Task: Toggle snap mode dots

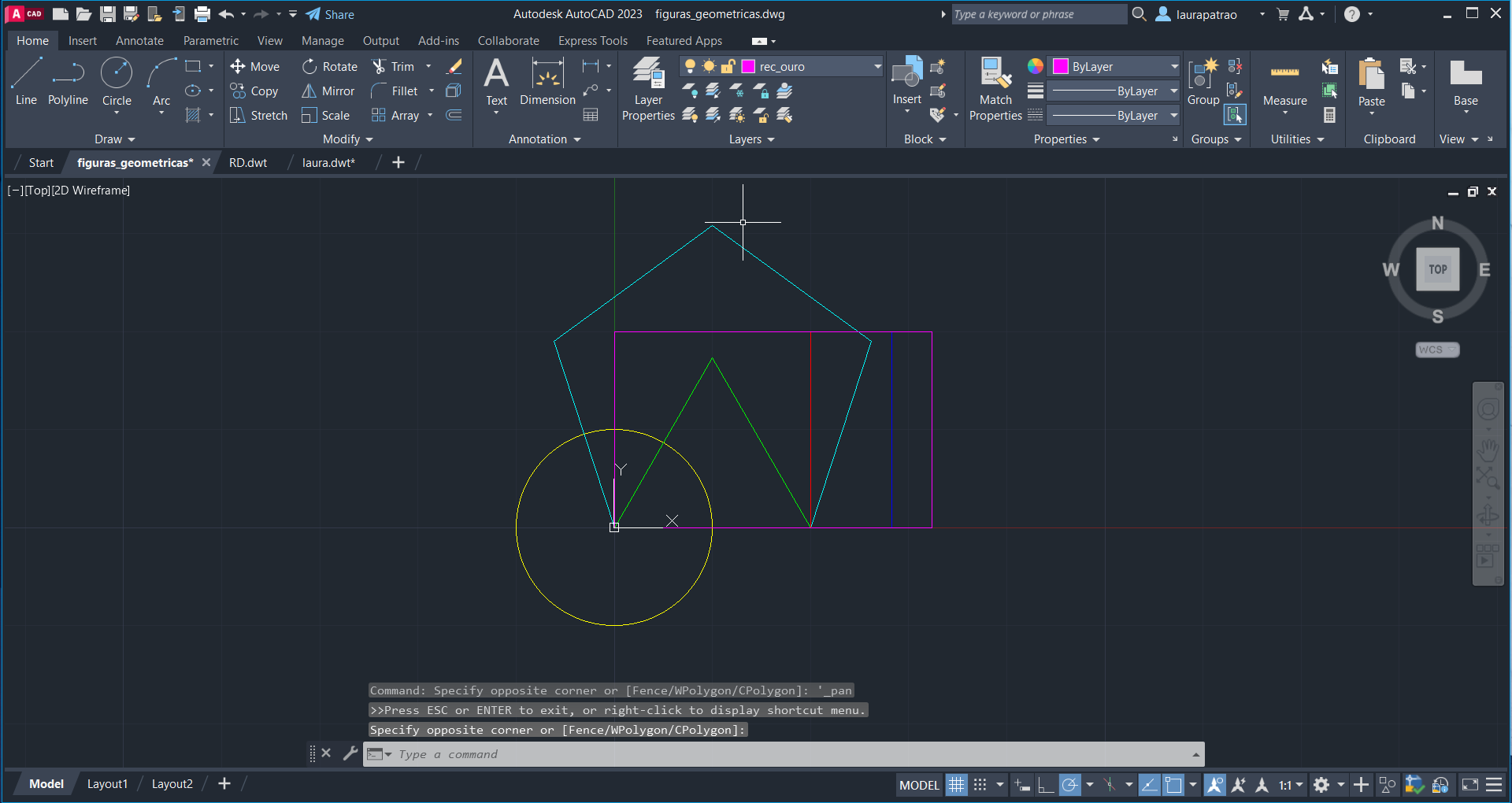Action: 980,784
